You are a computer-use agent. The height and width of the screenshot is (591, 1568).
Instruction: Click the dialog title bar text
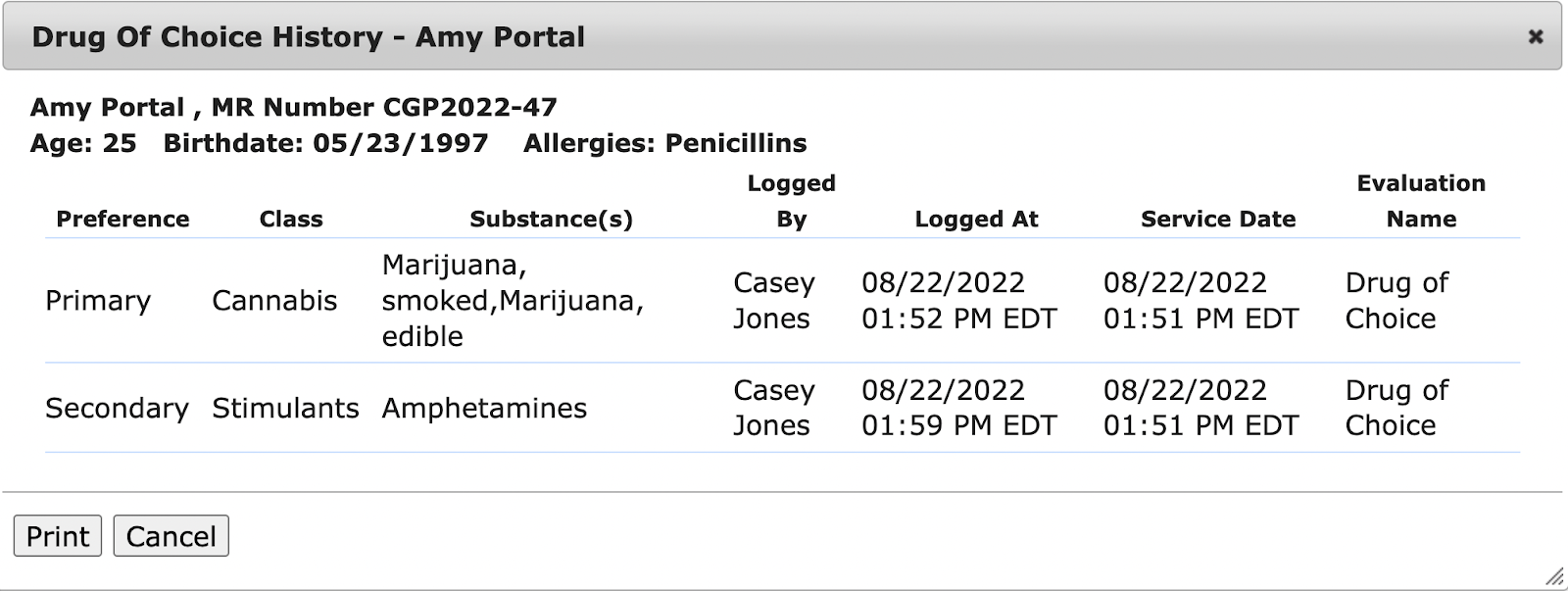pyautogui.click(x=308, y=37)
